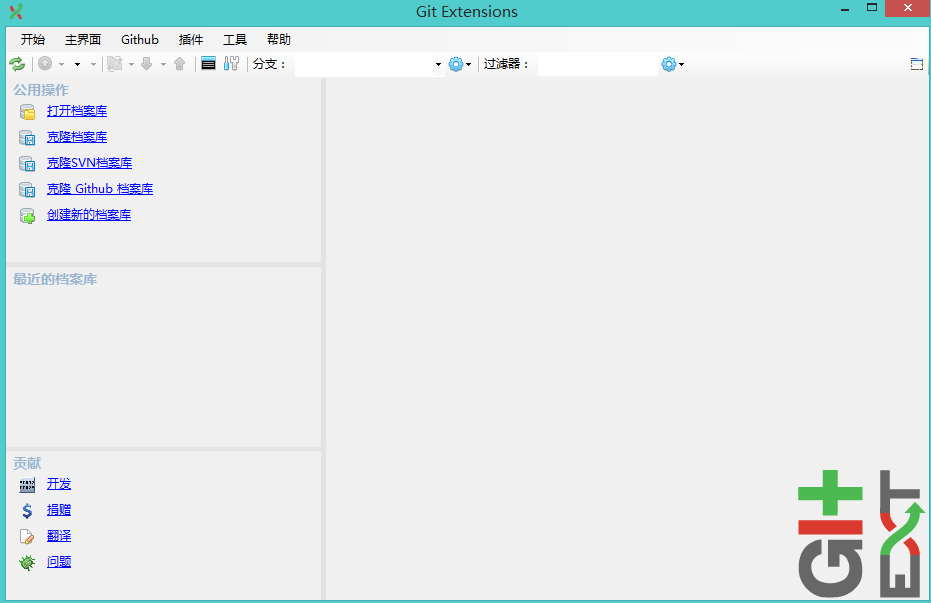Click the dollar sign donate icon

pyautogui.click(x=27, y=510)
